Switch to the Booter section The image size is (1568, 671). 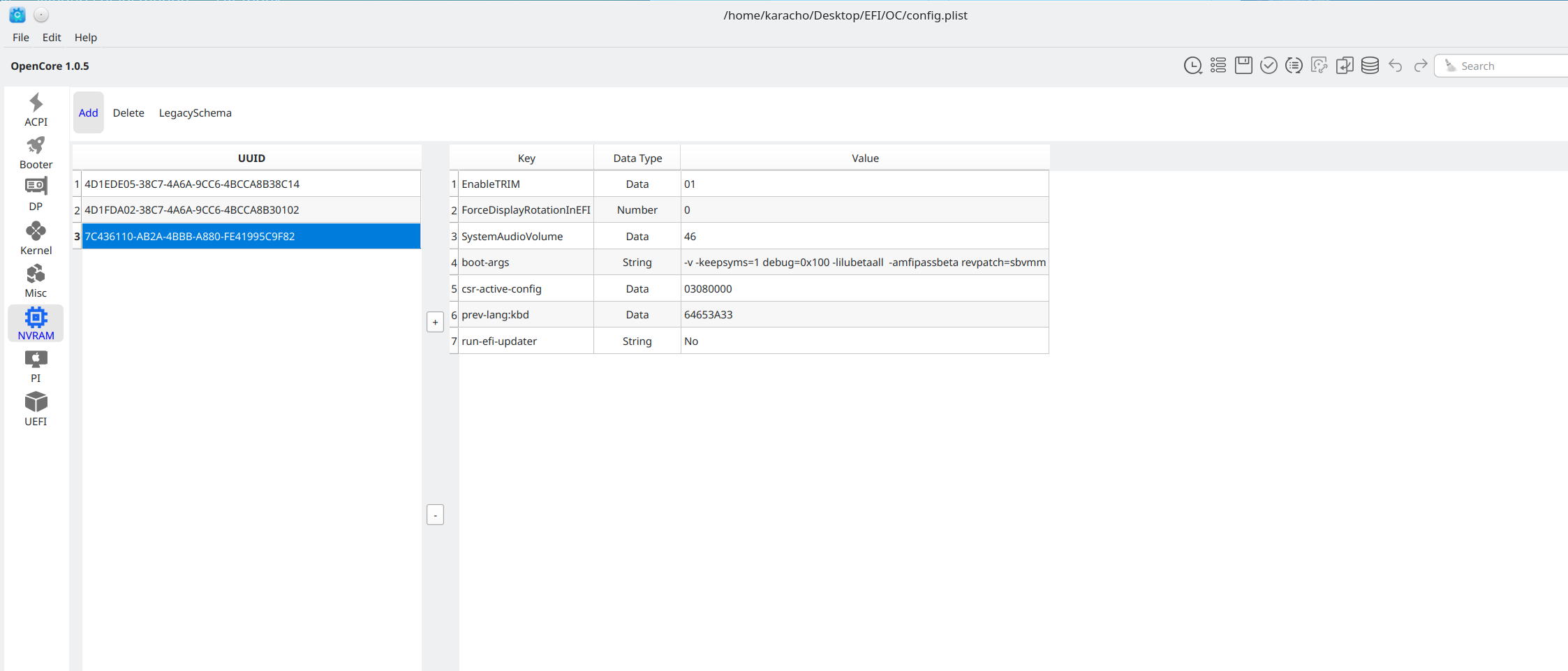point(36,153)
